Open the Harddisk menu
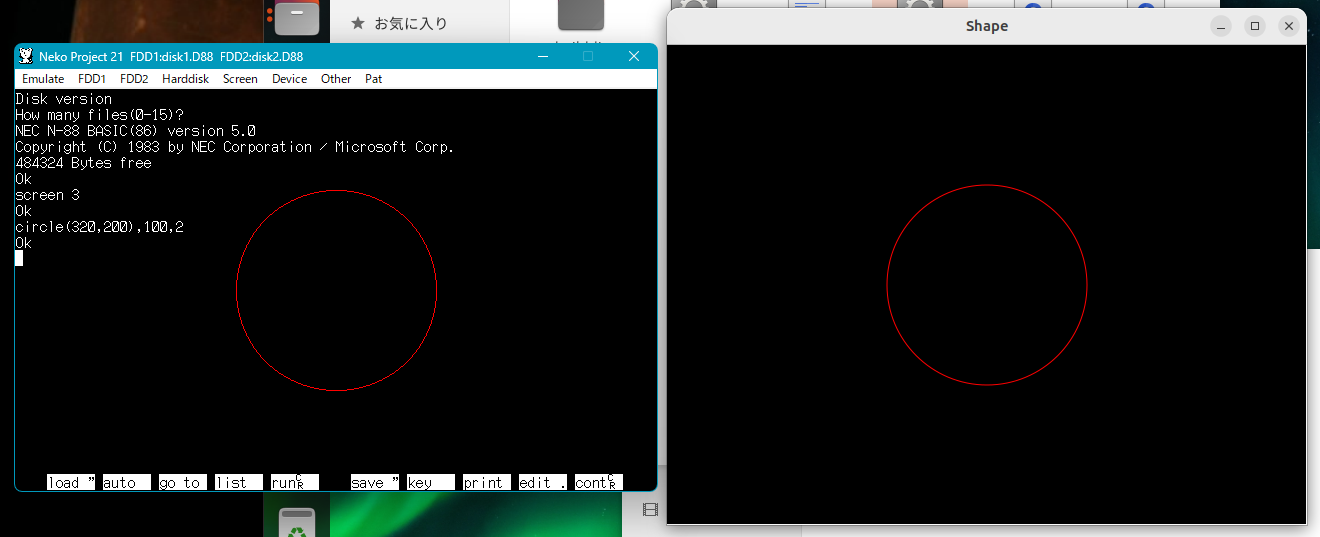 (x=185, y=79)
